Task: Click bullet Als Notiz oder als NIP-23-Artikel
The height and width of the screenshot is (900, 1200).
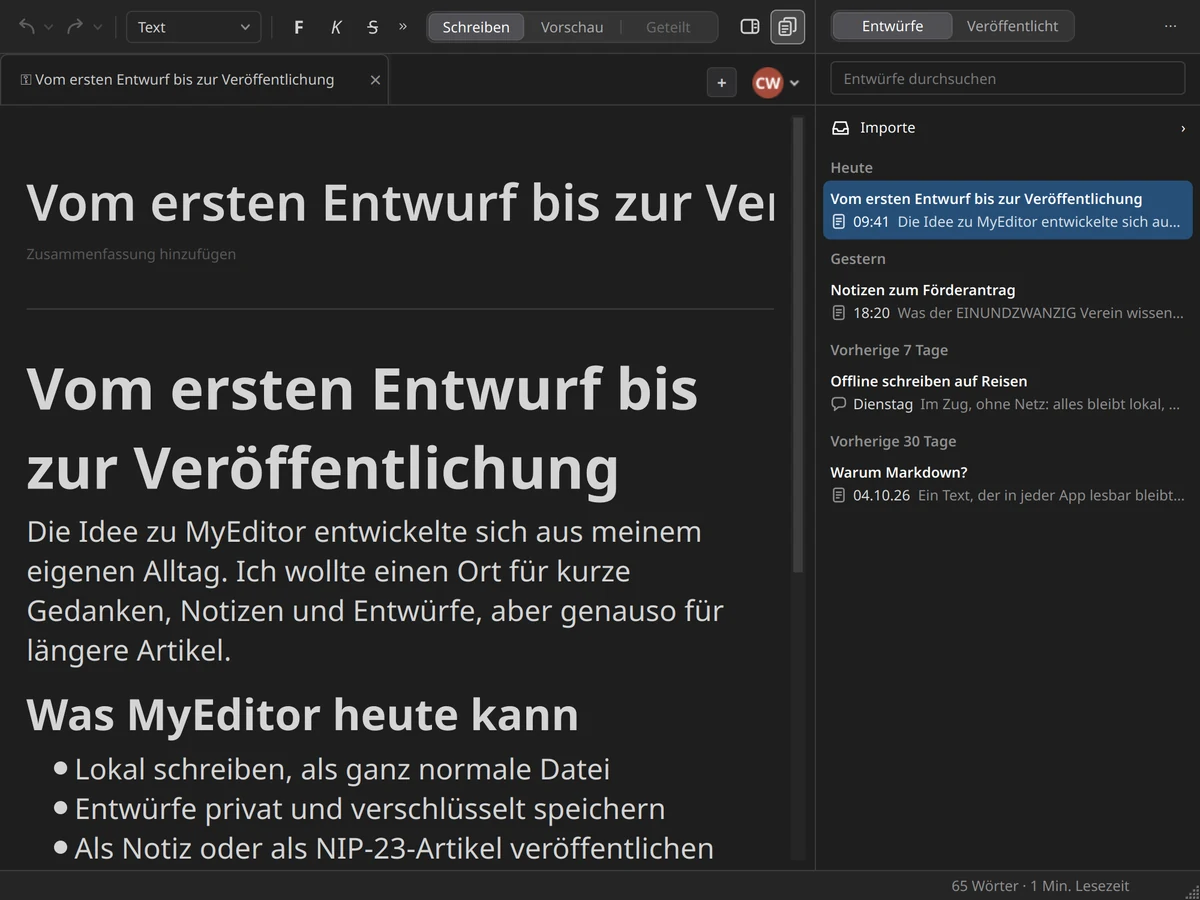Action: [394, 849]
